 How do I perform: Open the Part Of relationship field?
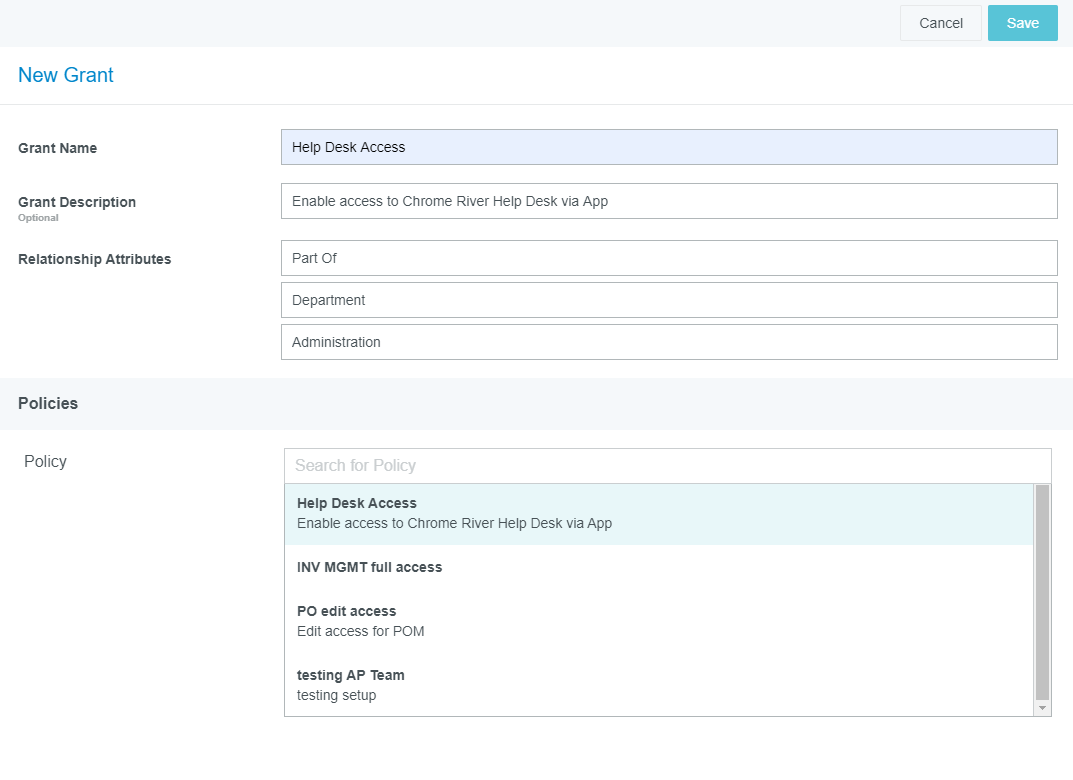pyautogui.click(x=668, y=258)
